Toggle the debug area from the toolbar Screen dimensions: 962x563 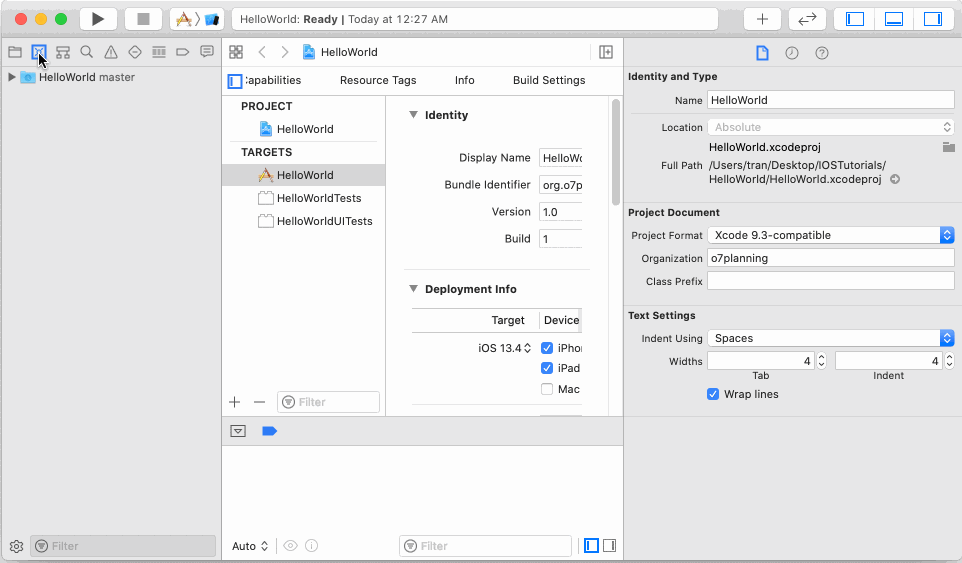pos(894,19)
